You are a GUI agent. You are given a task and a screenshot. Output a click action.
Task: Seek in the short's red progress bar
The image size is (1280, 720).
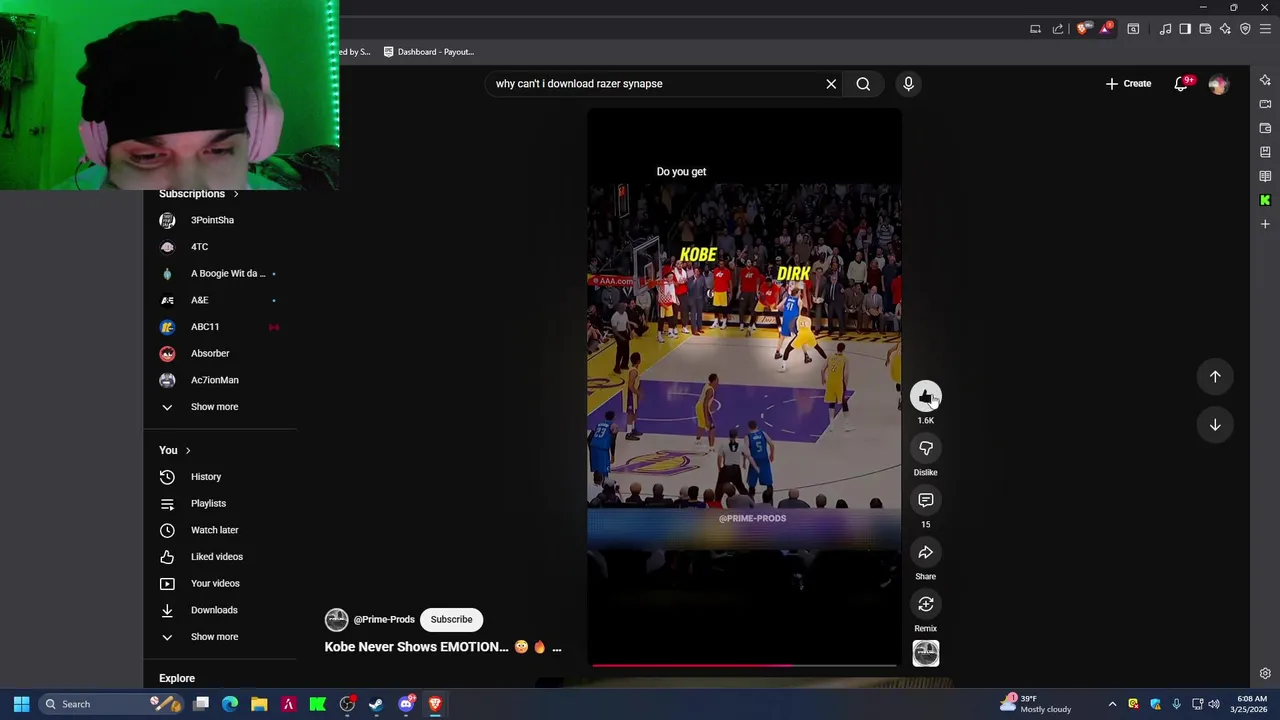pyautogui.click(x=745, y=665)
